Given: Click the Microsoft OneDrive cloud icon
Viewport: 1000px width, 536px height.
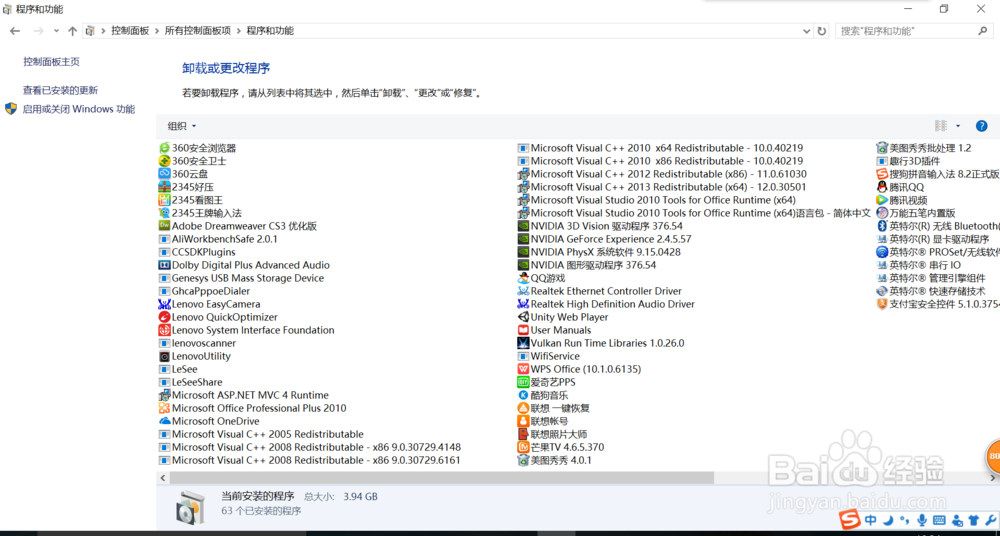Looking at the screenshot, I should [x=165, y=421].
